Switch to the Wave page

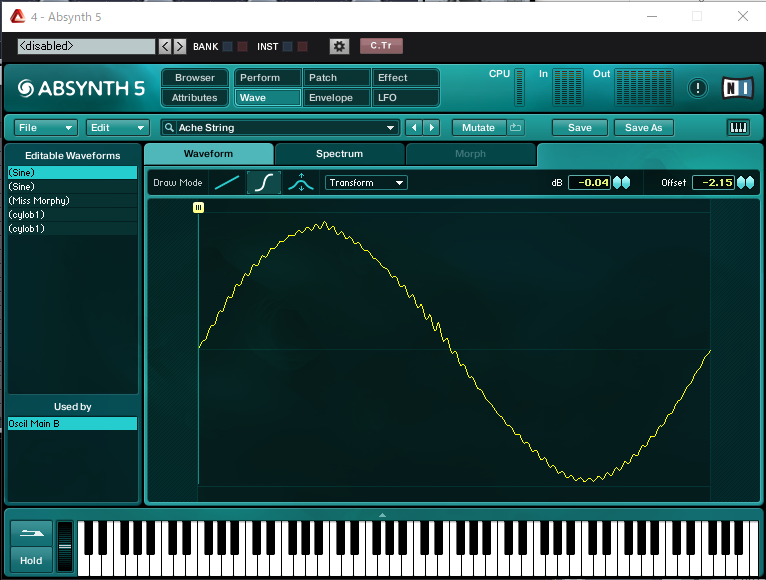pos(268,98)
